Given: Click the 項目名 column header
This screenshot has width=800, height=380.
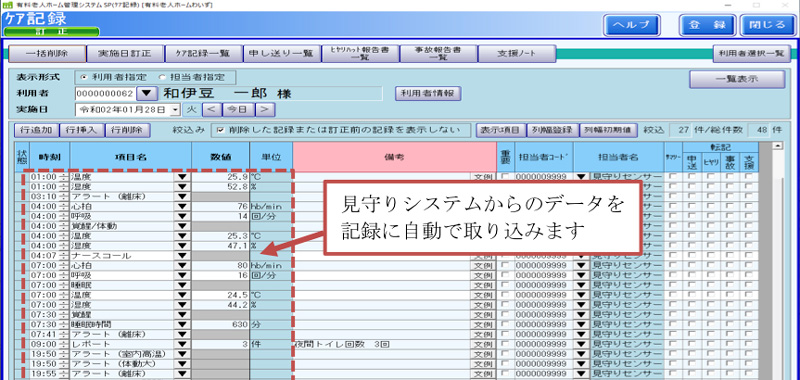Looking at the screenshot, I should pyautogui.click(x=131, y=157).
